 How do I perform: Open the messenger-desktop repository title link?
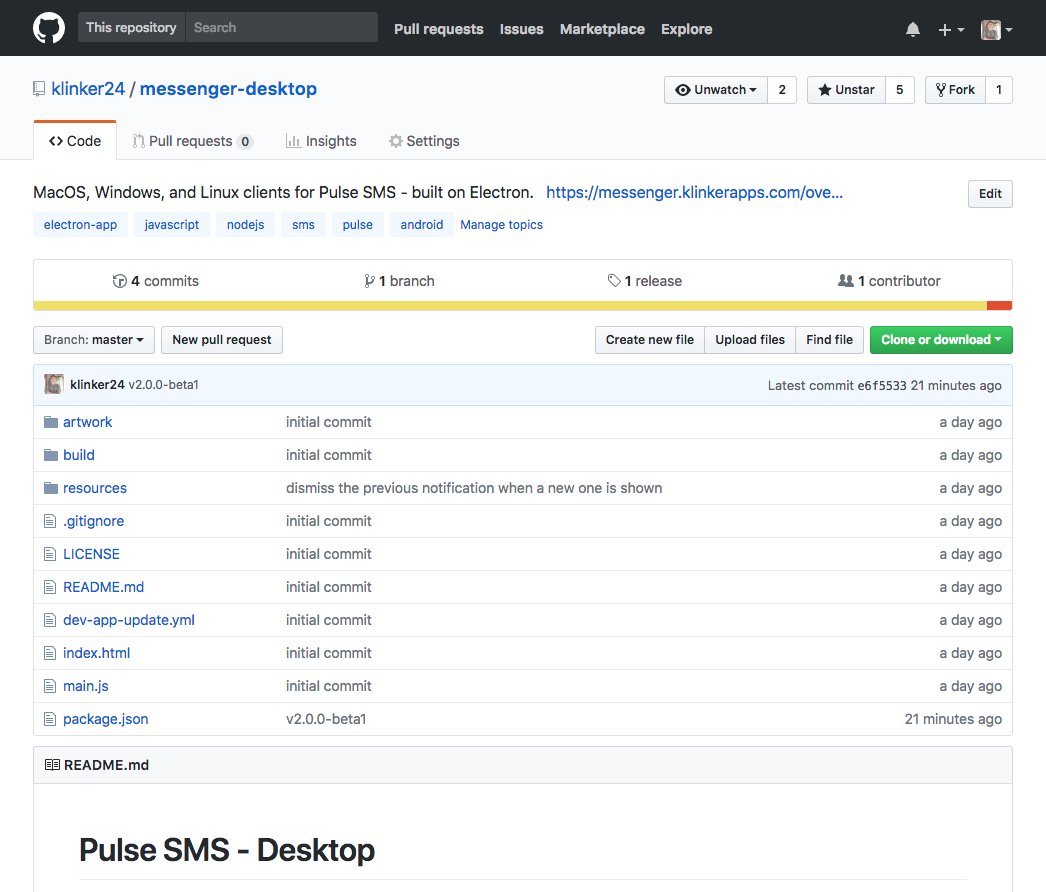click(228, 89)
